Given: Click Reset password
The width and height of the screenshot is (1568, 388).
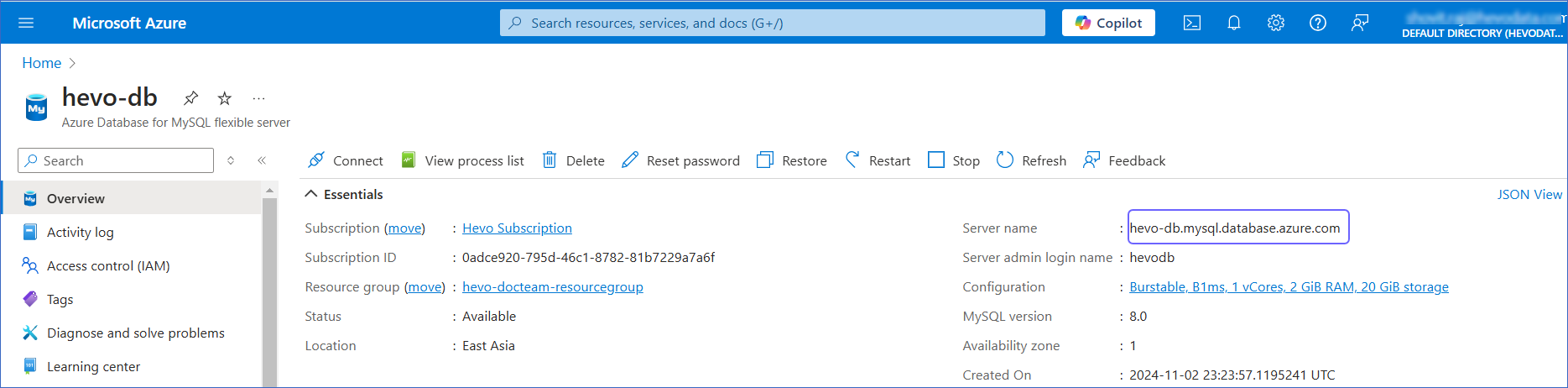Looking at the screenshot, I should pyautogui.click(x=681, y=160).
